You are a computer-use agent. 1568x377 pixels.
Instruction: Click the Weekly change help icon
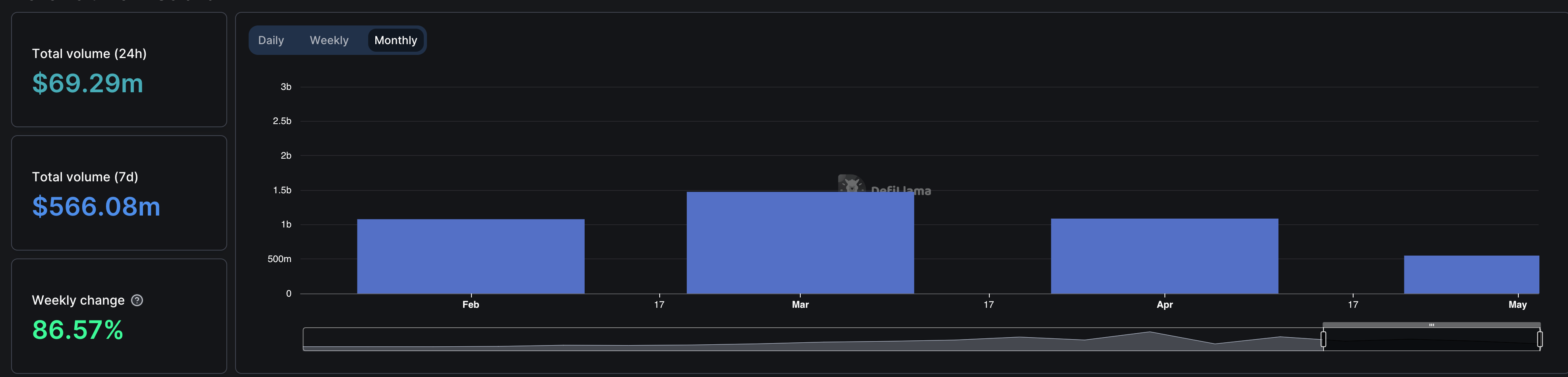point(137,300)
